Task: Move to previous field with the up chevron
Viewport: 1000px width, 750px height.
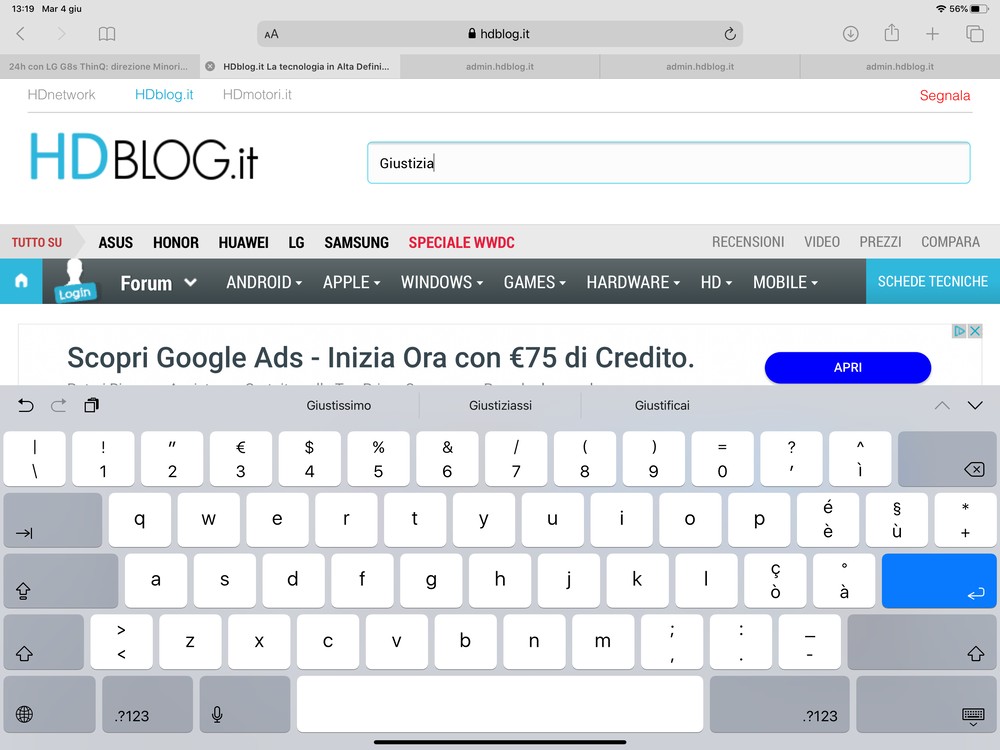Action: coord(942,405)
